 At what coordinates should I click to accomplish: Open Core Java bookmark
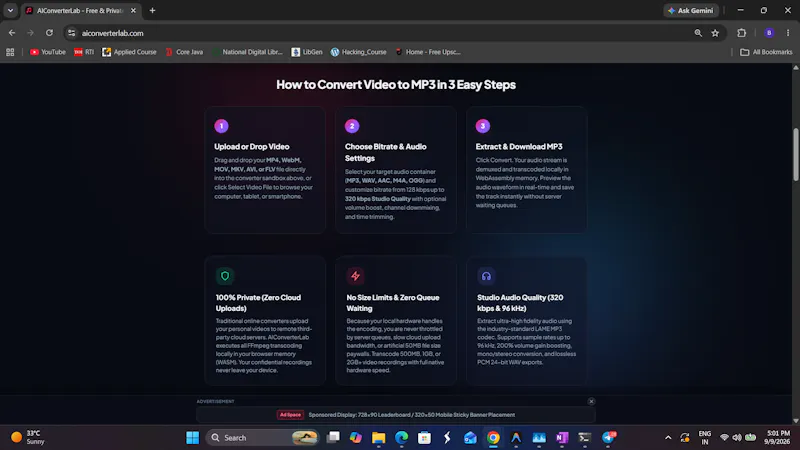(x=184, y=52)
